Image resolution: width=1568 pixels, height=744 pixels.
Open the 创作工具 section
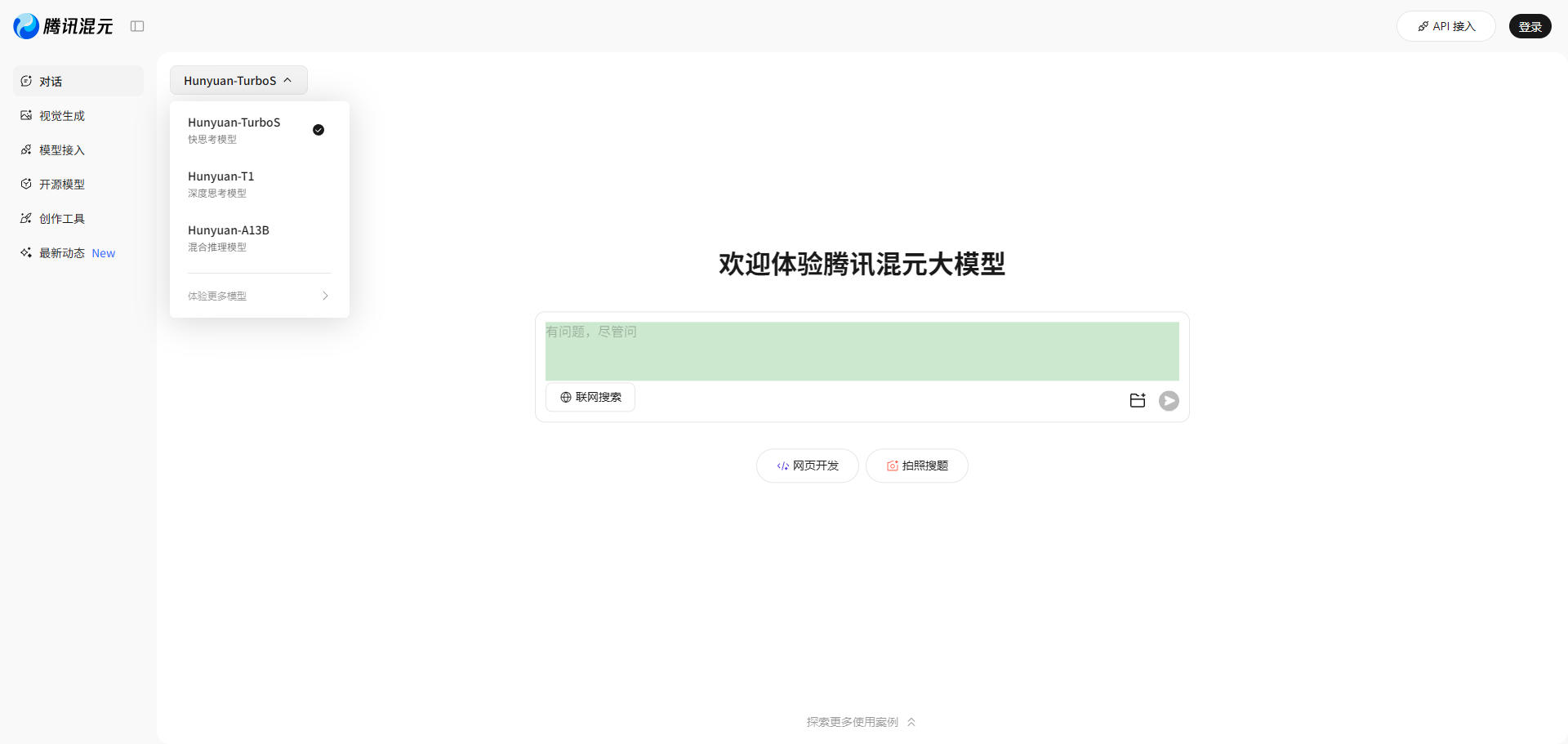pos(78,218)
